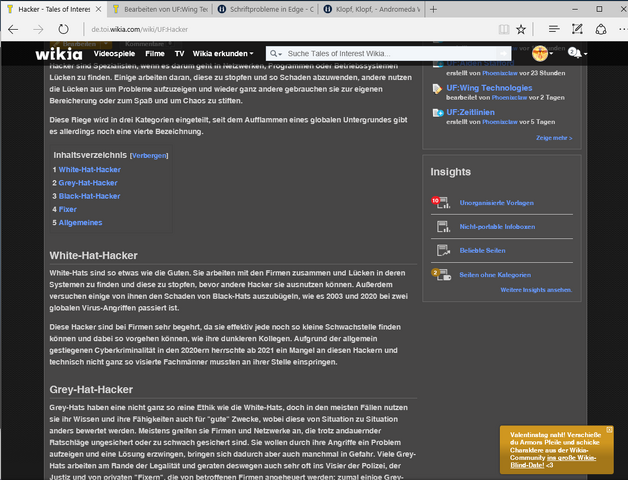Open Seiten ohne Kategorien link
The height and width of the screenshot is (480, 628).
495,275
